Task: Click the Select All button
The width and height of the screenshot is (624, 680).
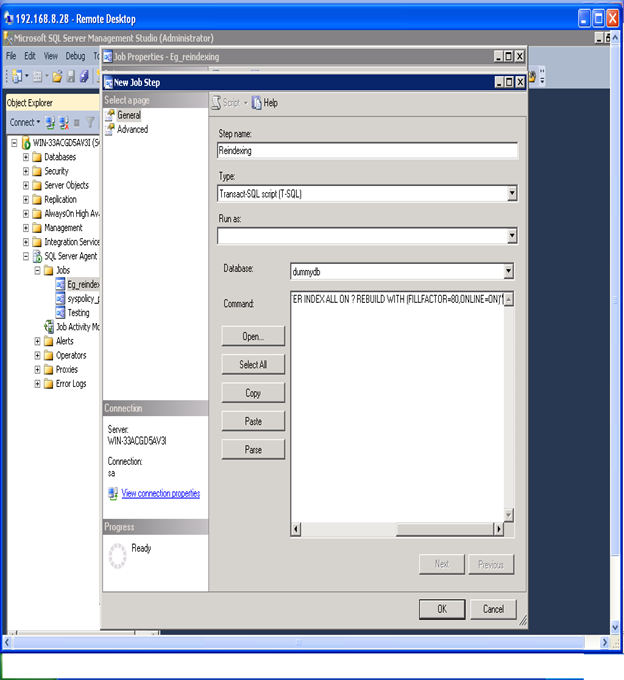Action: [x=253, y=364]
